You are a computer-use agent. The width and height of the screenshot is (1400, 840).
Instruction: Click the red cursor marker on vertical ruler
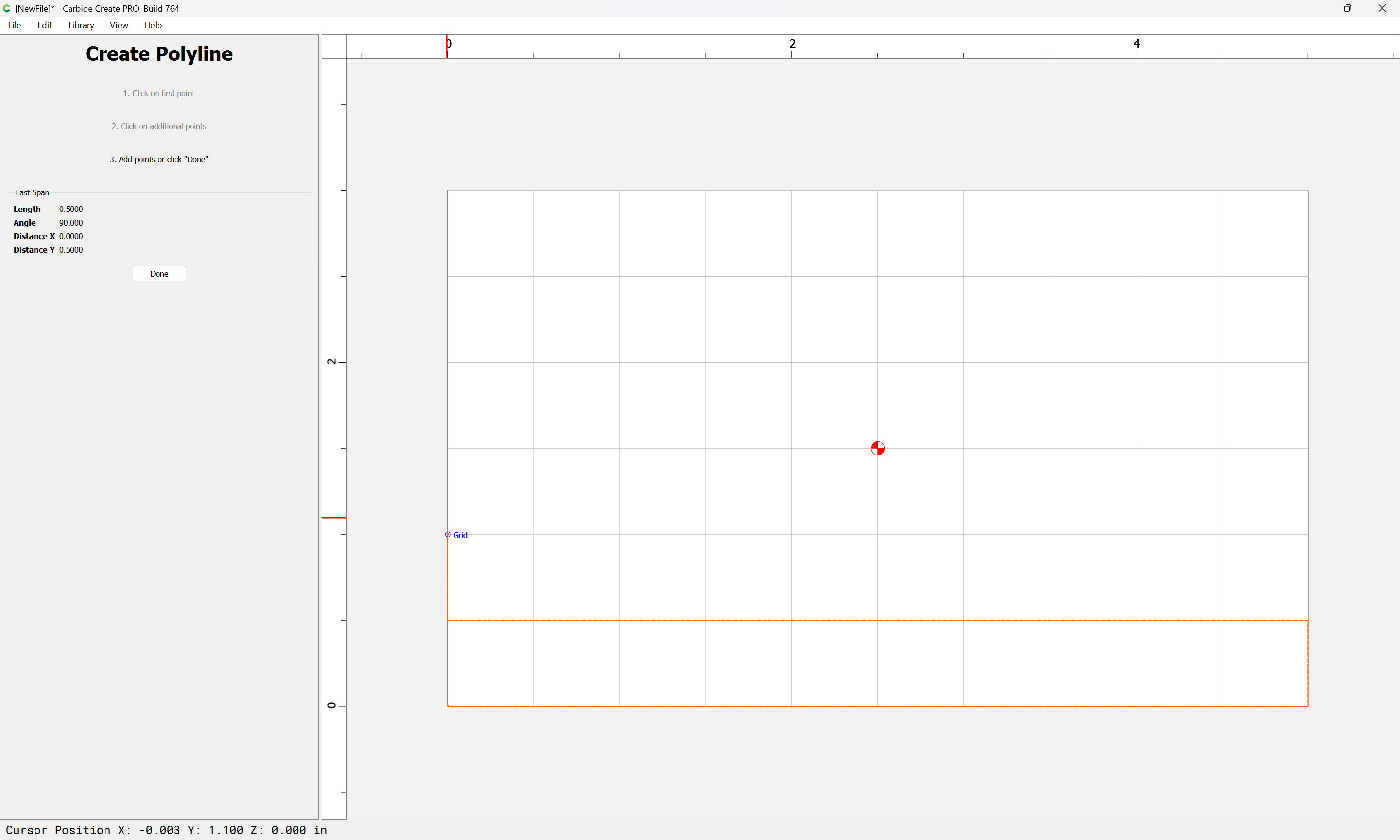(334, 517)
